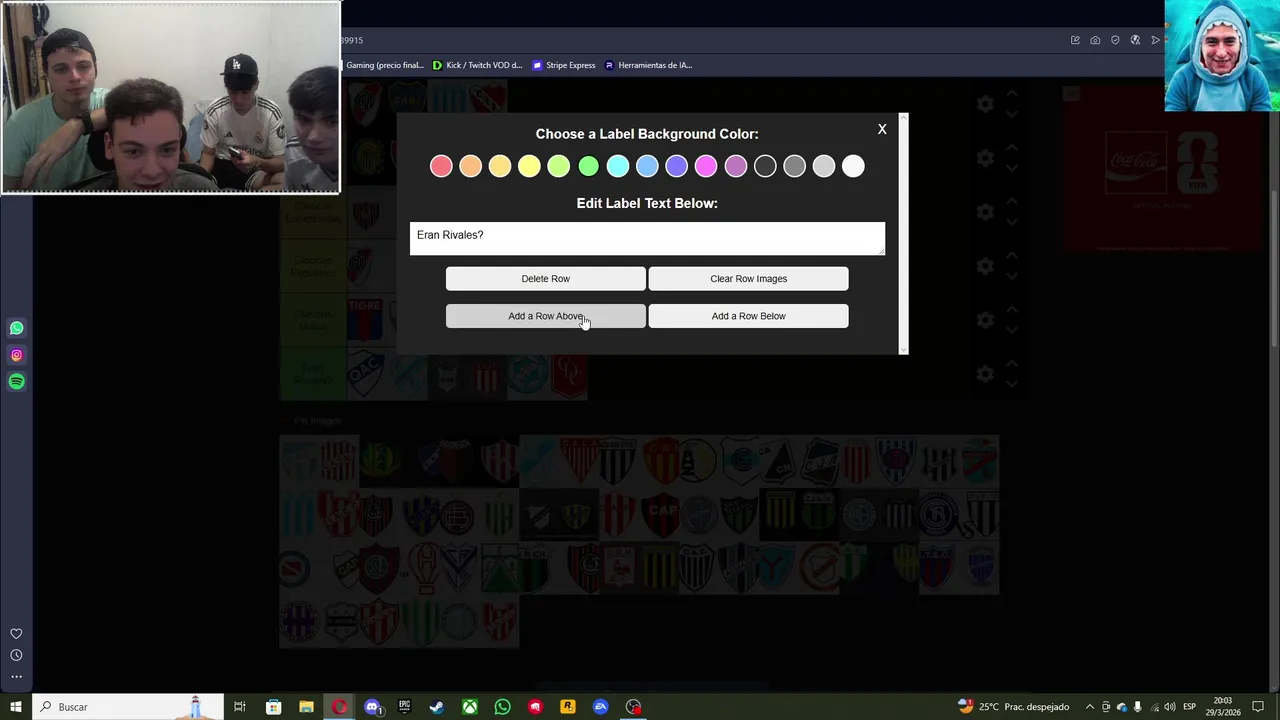The height and width of the screenshot is (720, 1280).
Task: Open Instagram in the browser sidebar
Action: coord(16,355)
